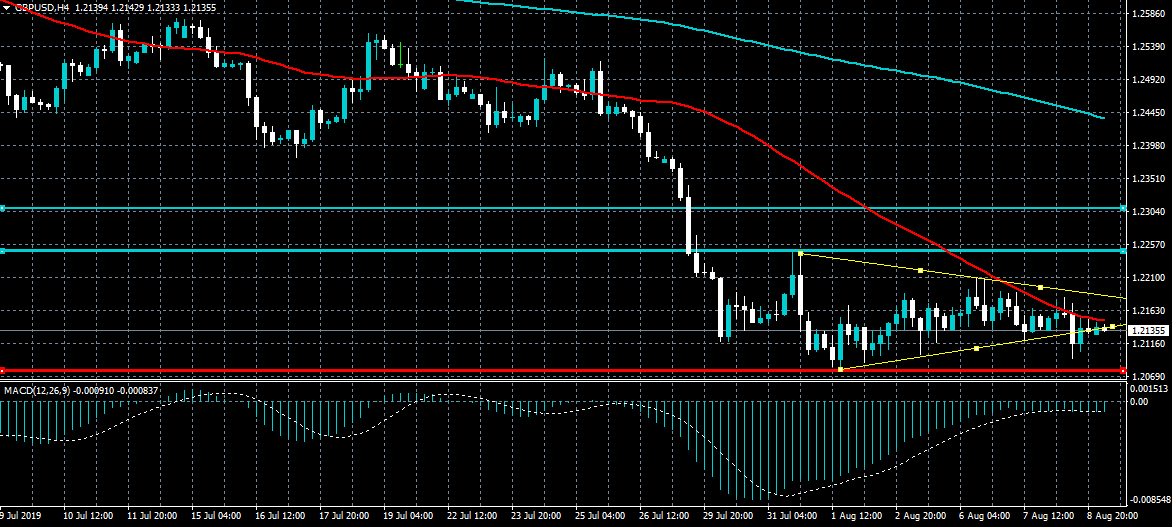Screen dimensions: 1172x527
Task: Click the low price 1.21333 in the header
Action: 163,7
